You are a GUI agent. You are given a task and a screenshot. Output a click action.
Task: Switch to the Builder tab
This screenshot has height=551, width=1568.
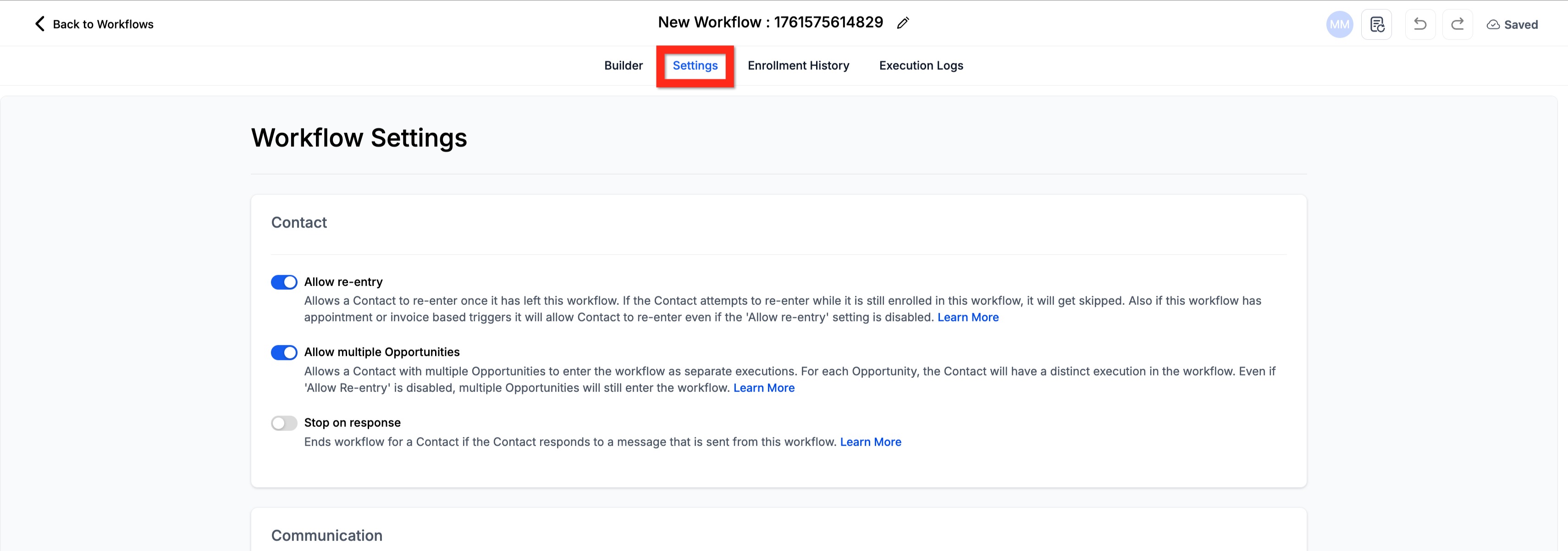coord(624,66)
